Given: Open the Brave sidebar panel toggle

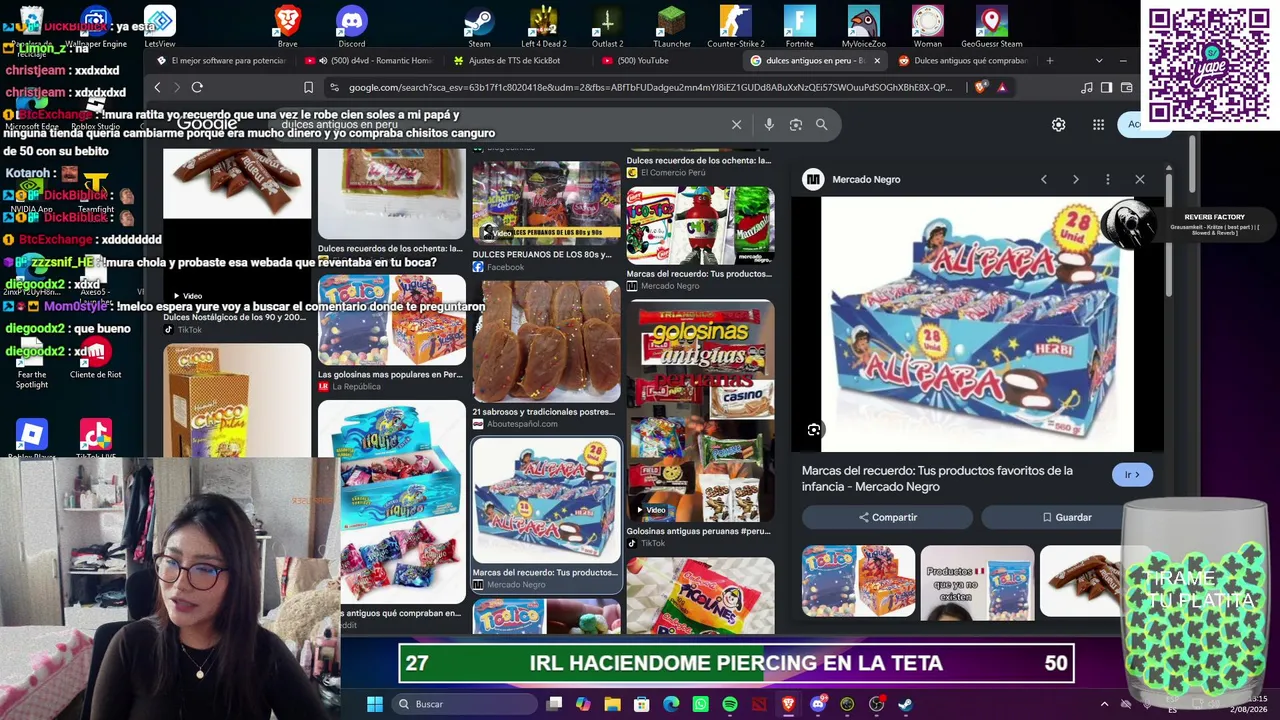Looking at the screenshot, I should click(1106, 88).
